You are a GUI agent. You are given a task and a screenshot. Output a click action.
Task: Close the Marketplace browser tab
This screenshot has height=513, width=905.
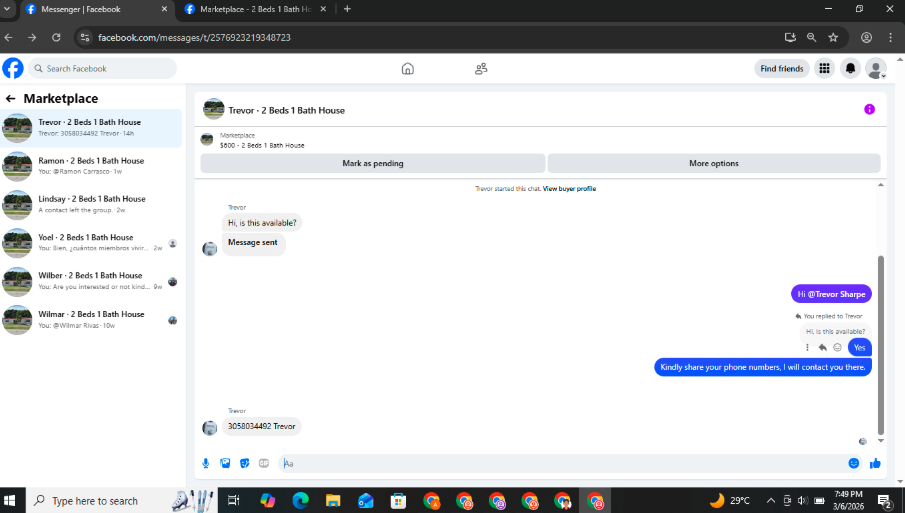tap(323, 9)
